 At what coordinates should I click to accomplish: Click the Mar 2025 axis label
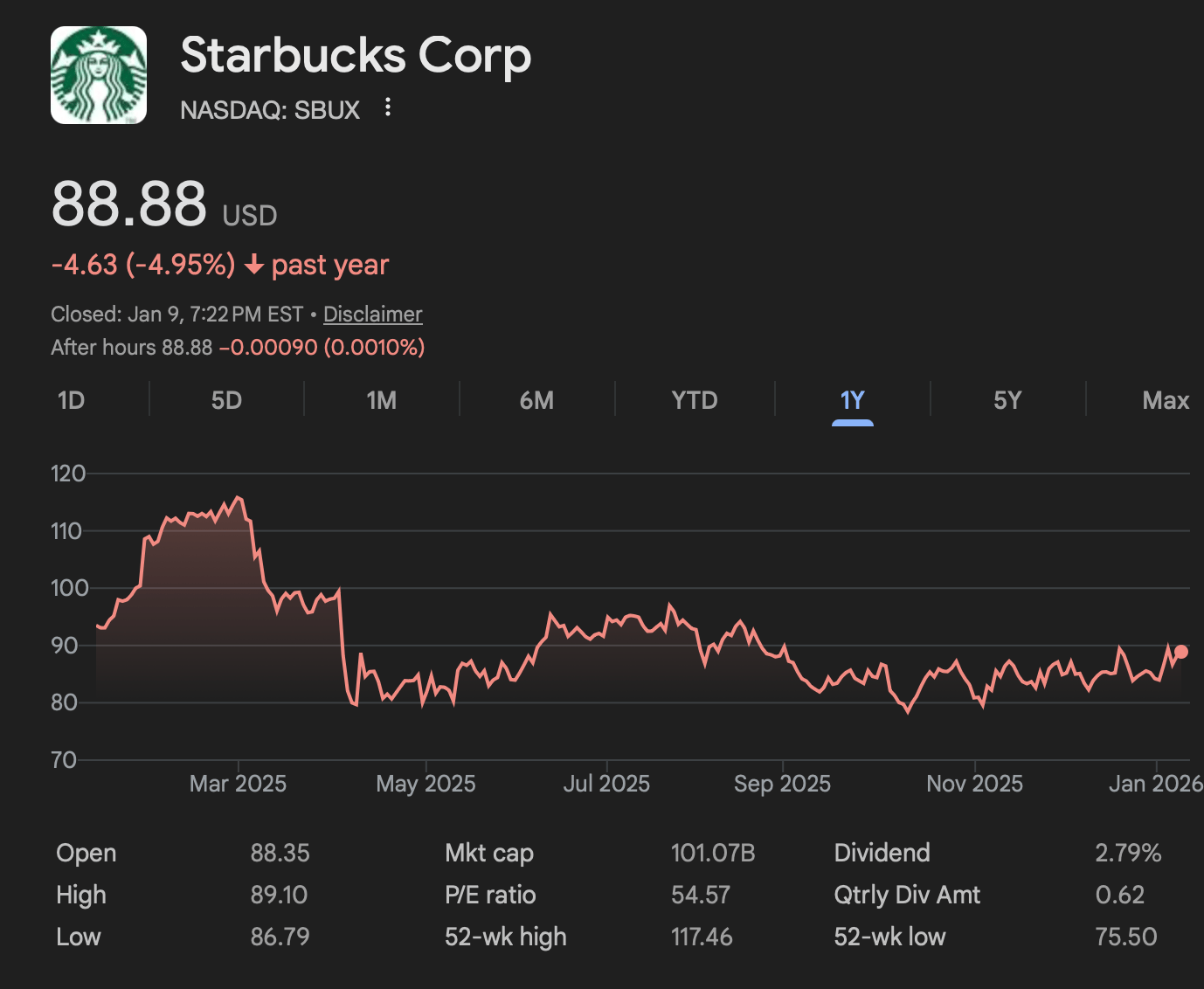point(238,784)
